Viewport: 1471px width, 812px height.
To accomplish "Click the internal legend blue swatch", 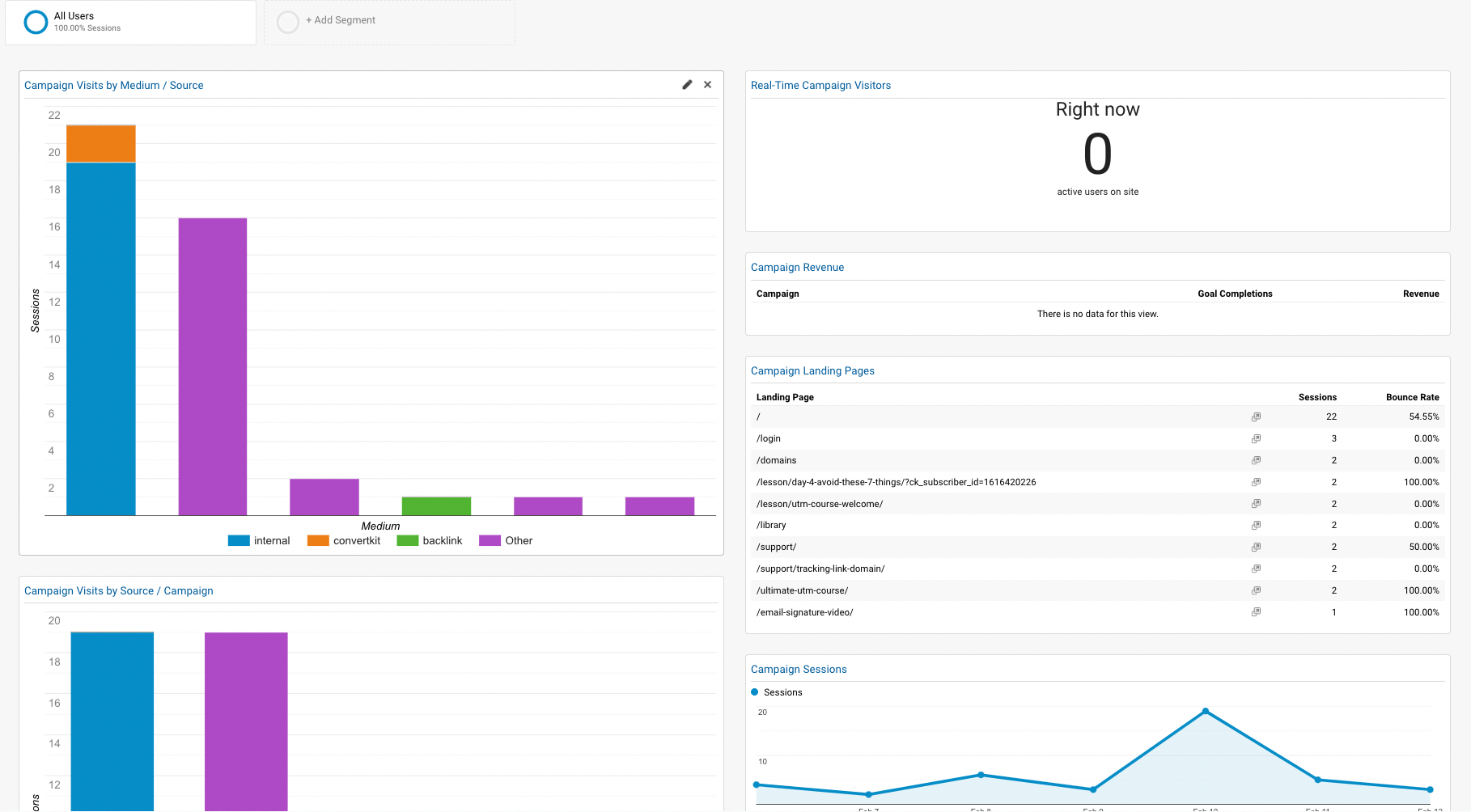I will pyautogui.click(x=239, y=541).
